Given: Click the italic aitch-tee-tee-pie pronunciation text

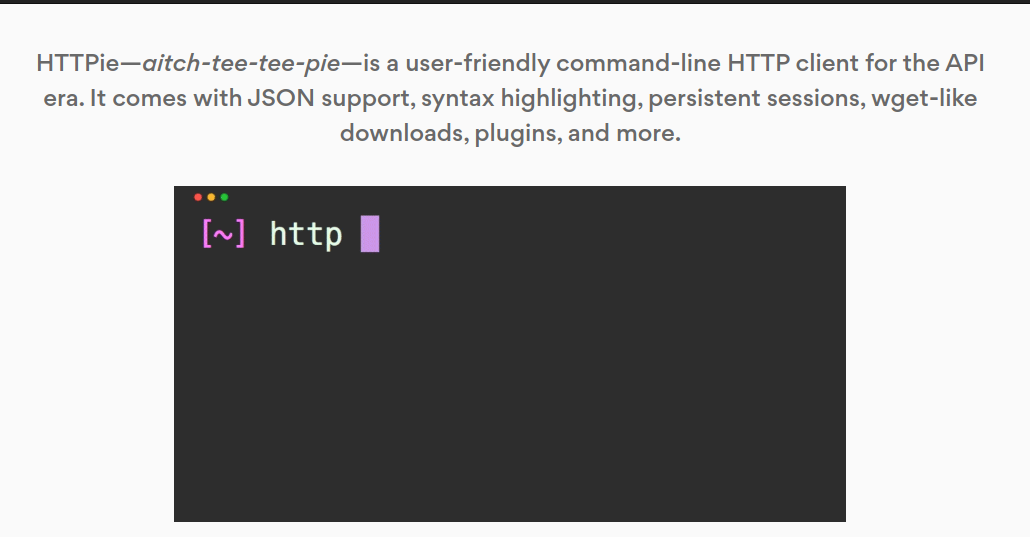Looking at the screenshot, I should [x=240, y=64].
